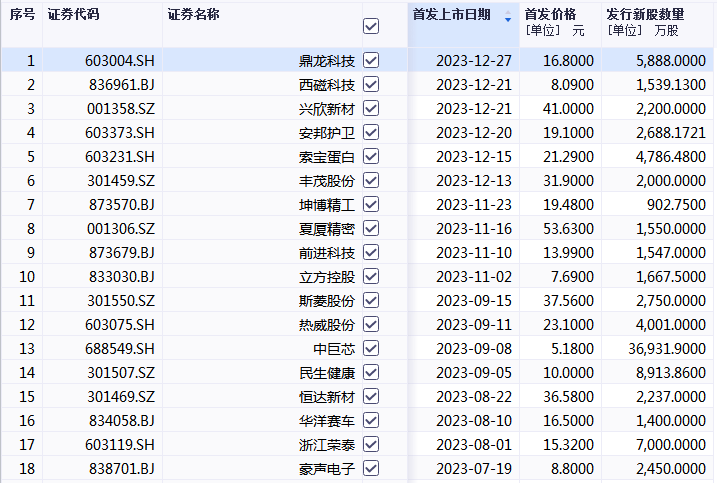Viewport: 717px width, 483px height.
Task: Click share quantity 36,931.9000 cell
Action: [x=664, y=348]
